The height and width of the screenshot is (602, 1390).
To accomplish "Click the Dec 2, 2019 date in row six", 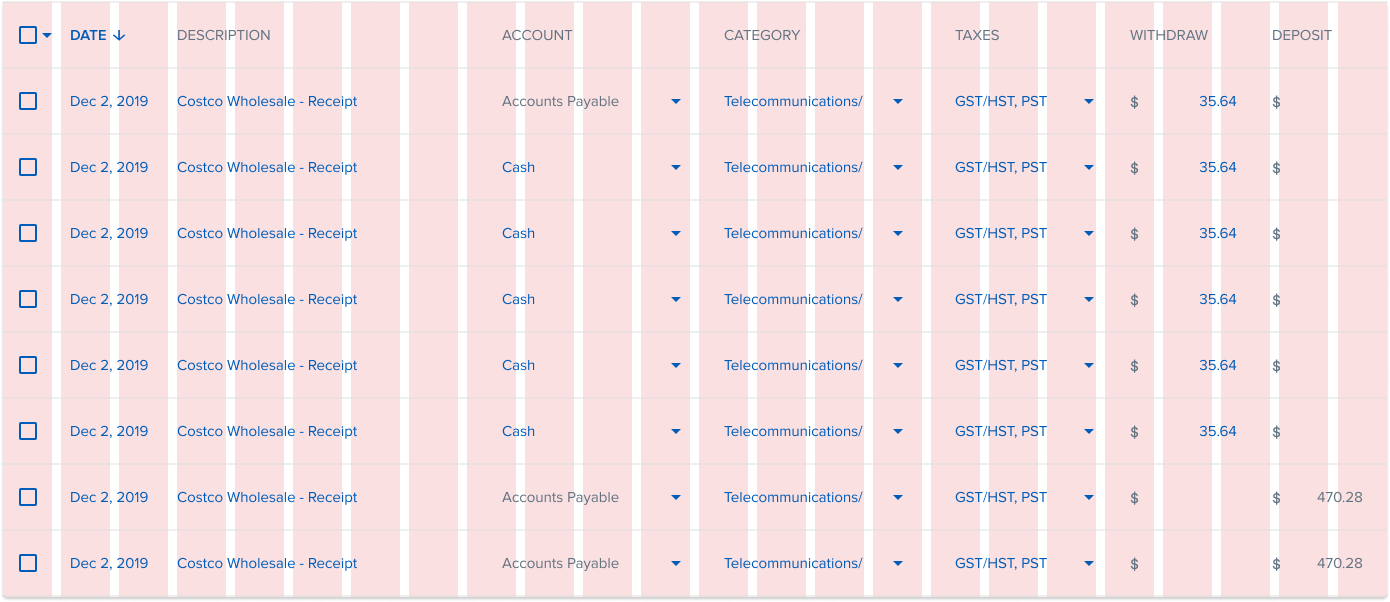I will coord(109,431).
